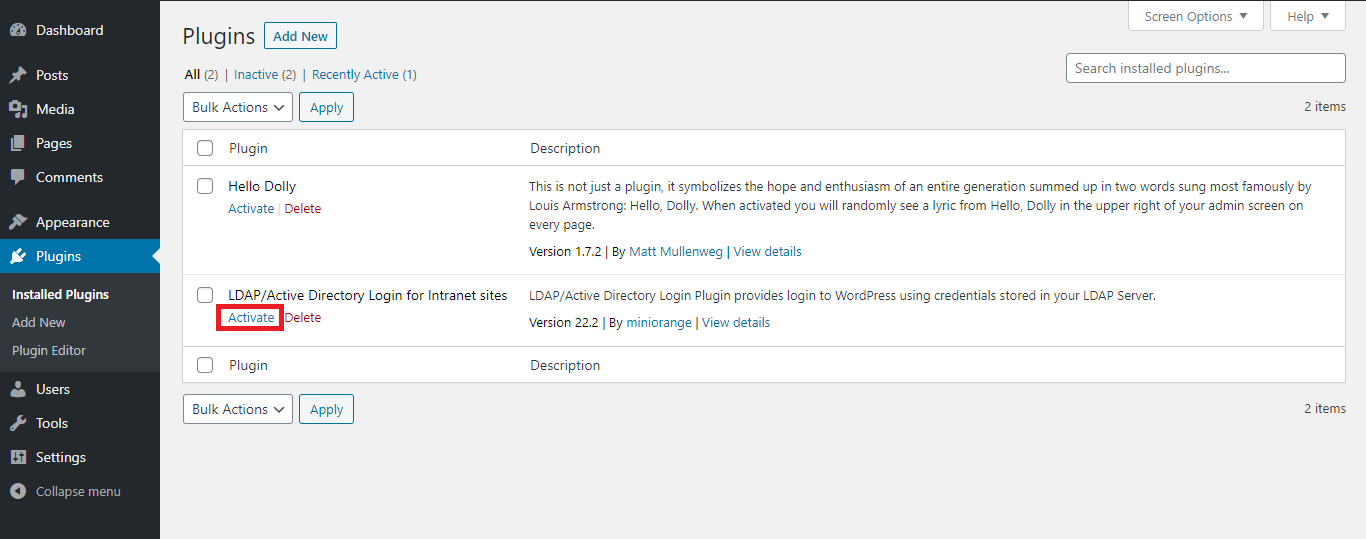Activate the LDAP/Active Directory Login plugin

pos(251,317)
